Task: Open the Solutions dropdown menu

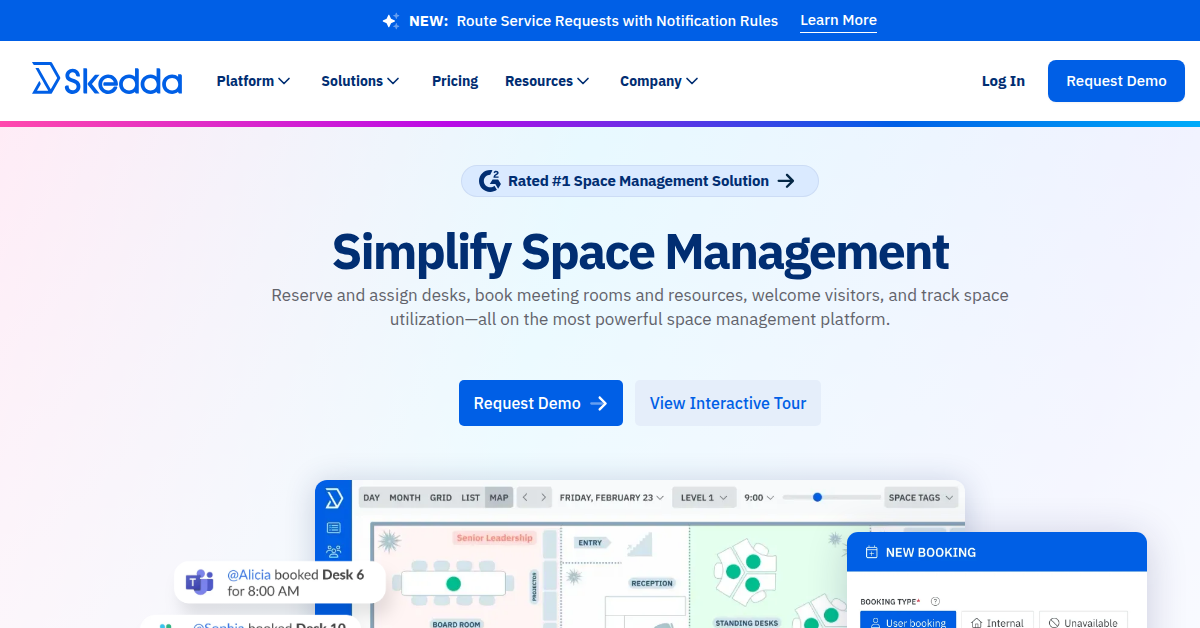Action: pyautogui.click(x=360, y=81)
